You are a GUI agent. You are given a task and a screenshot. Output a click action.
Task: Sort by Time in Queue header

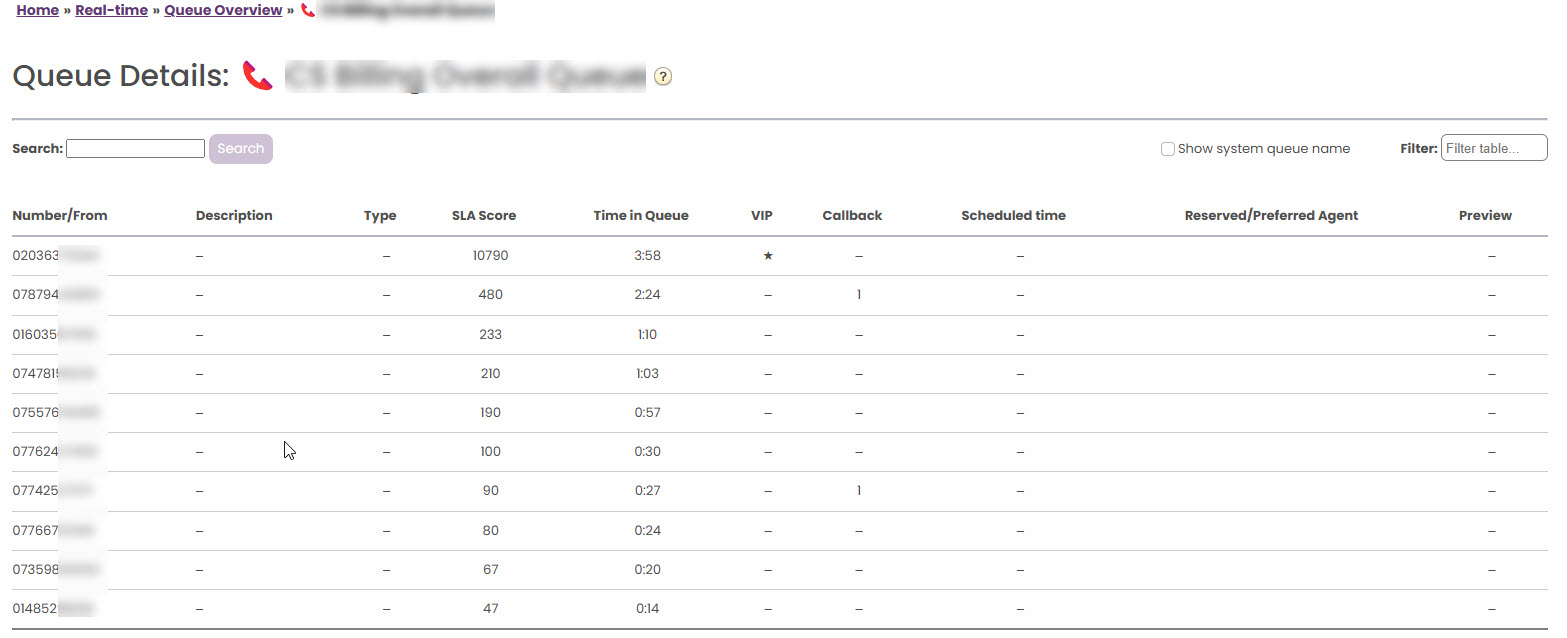point(641,216)
